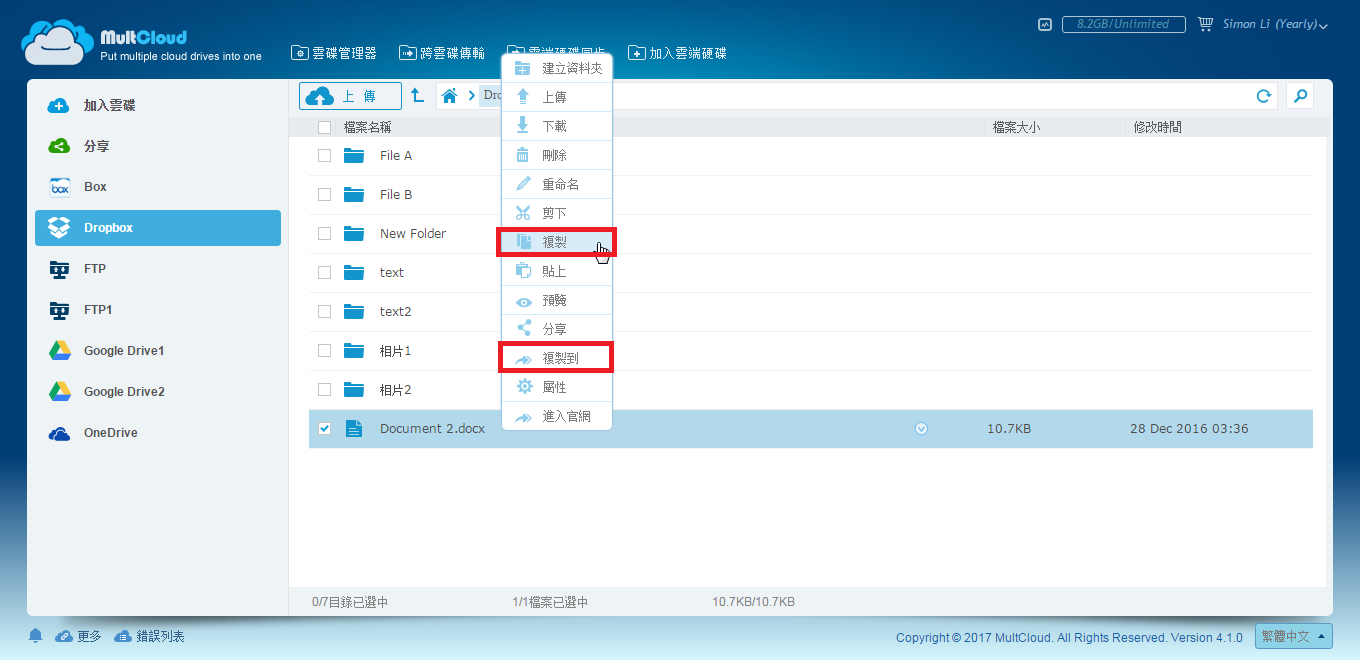
Task: Open Document 2.docx row dropdown arrow
Action: click(921, 429)
